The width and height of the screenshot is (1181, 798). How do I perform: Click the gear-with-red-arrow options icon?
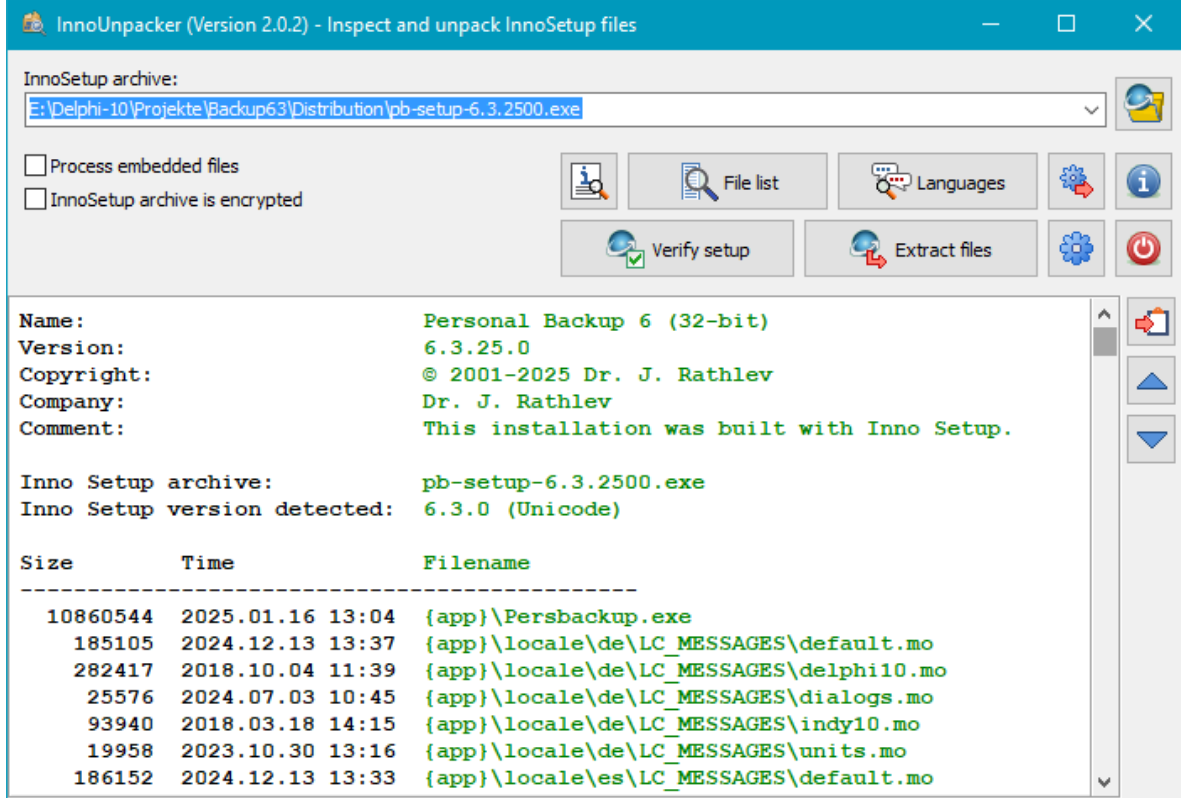(1077, 181)
